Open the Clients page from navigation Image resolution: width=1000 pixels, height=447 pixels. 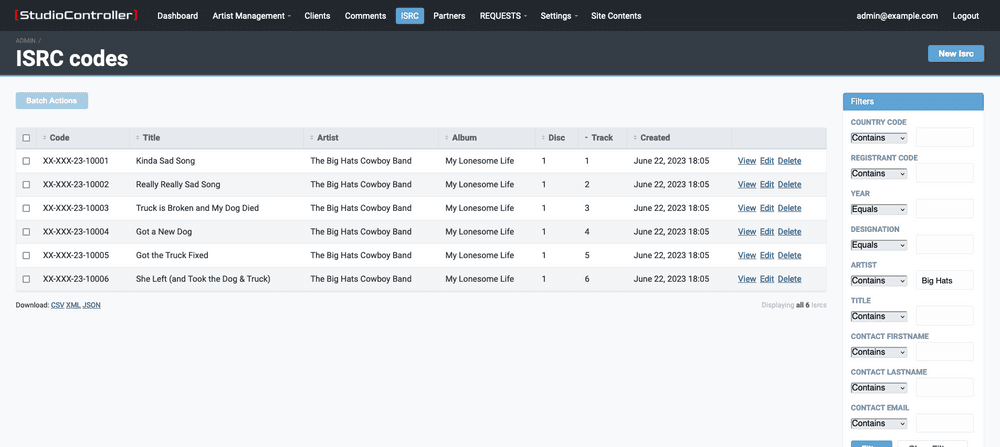(317, 16)
